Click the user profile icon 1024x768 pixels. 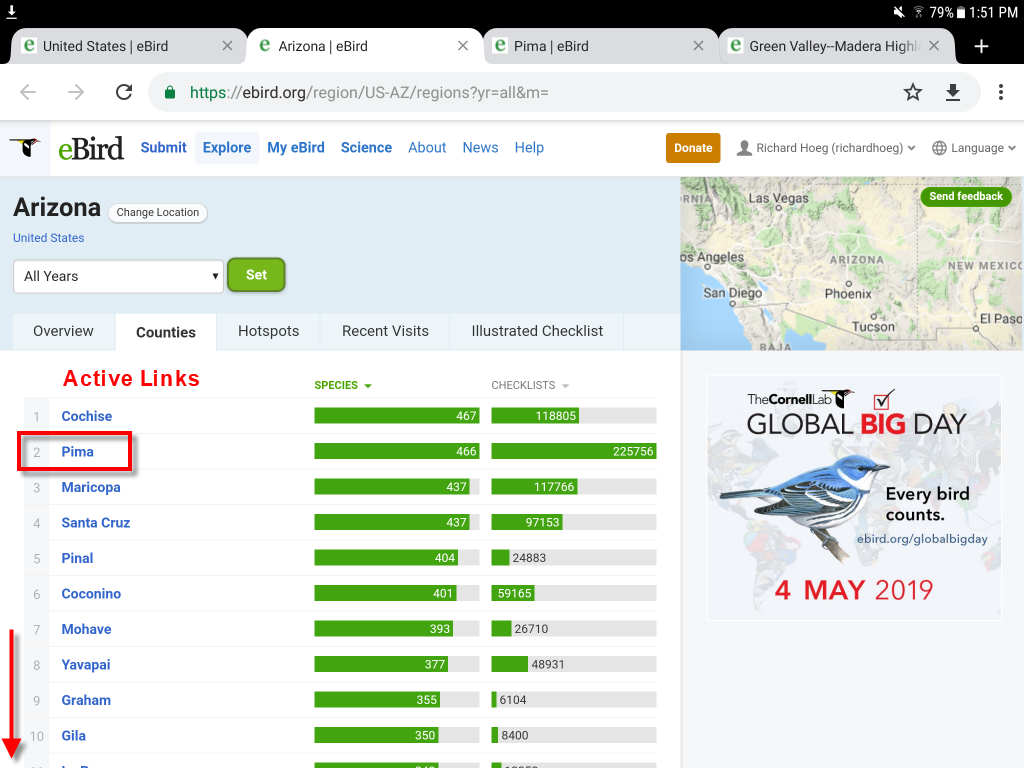pos(744,148)
